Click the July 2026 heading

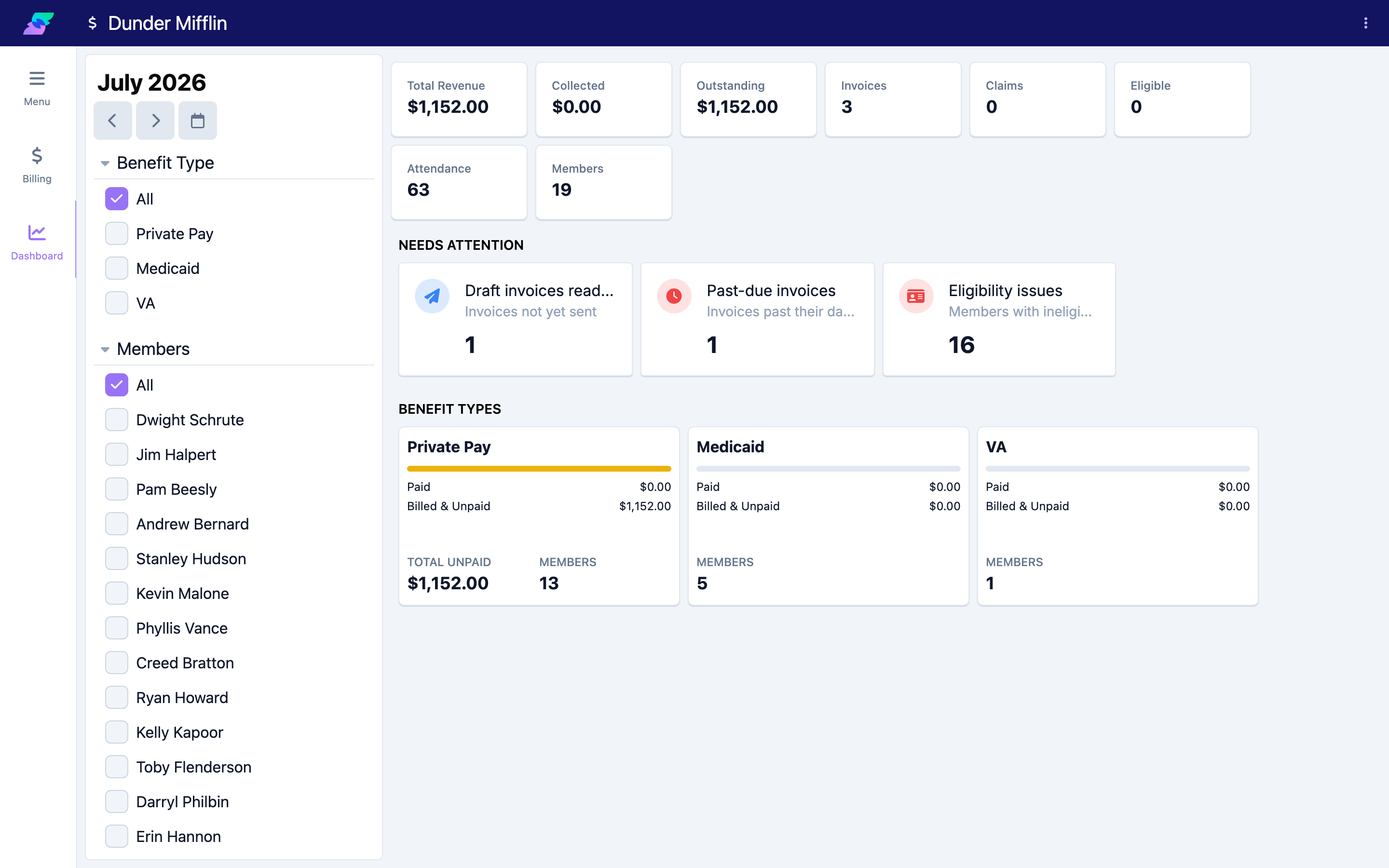[151, 82]
